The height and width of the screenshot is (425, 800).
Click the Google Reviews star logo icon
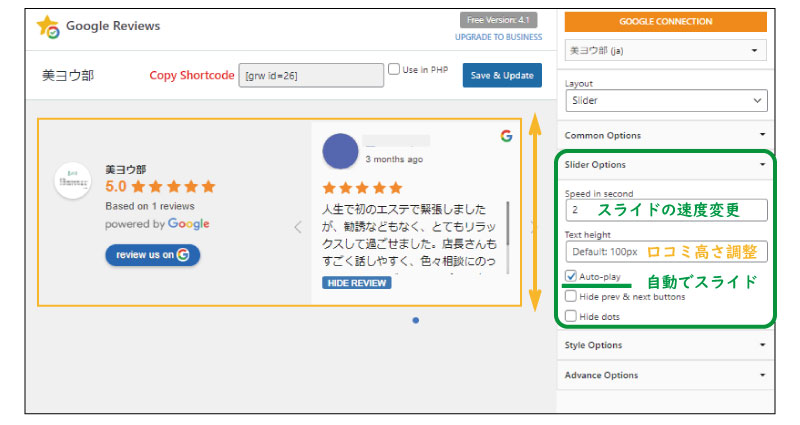[49, 27]
